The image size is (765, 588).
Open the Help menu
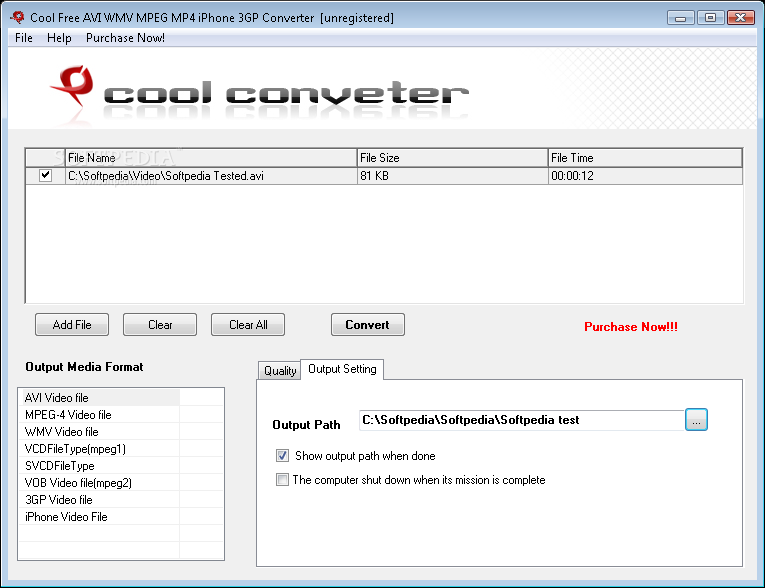(x=59, y=38)
